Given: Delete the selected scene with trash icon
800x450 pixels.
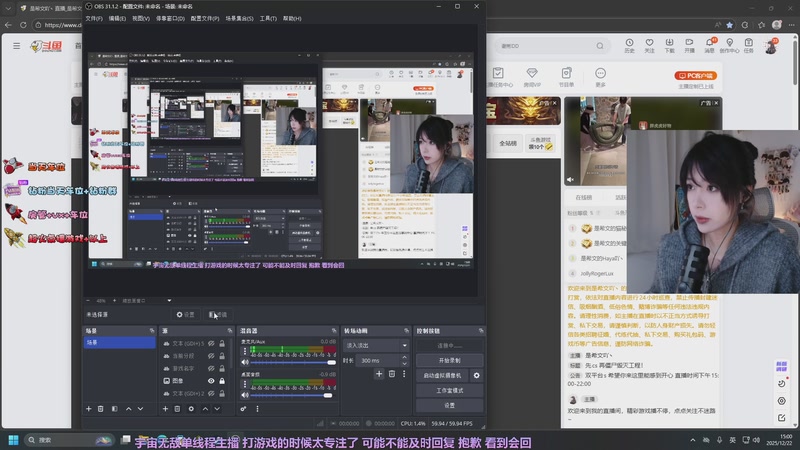Looking at the screenshot, I should (101, 409).
